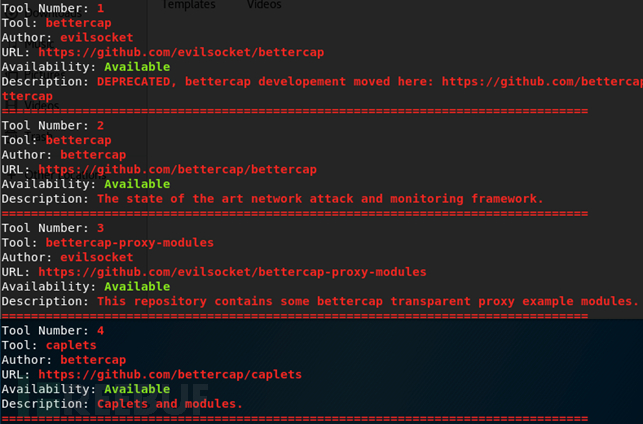Click the 'Tool Number: 4' line
Viewport: 643px width, 424px height.
(x=53, y=331)
